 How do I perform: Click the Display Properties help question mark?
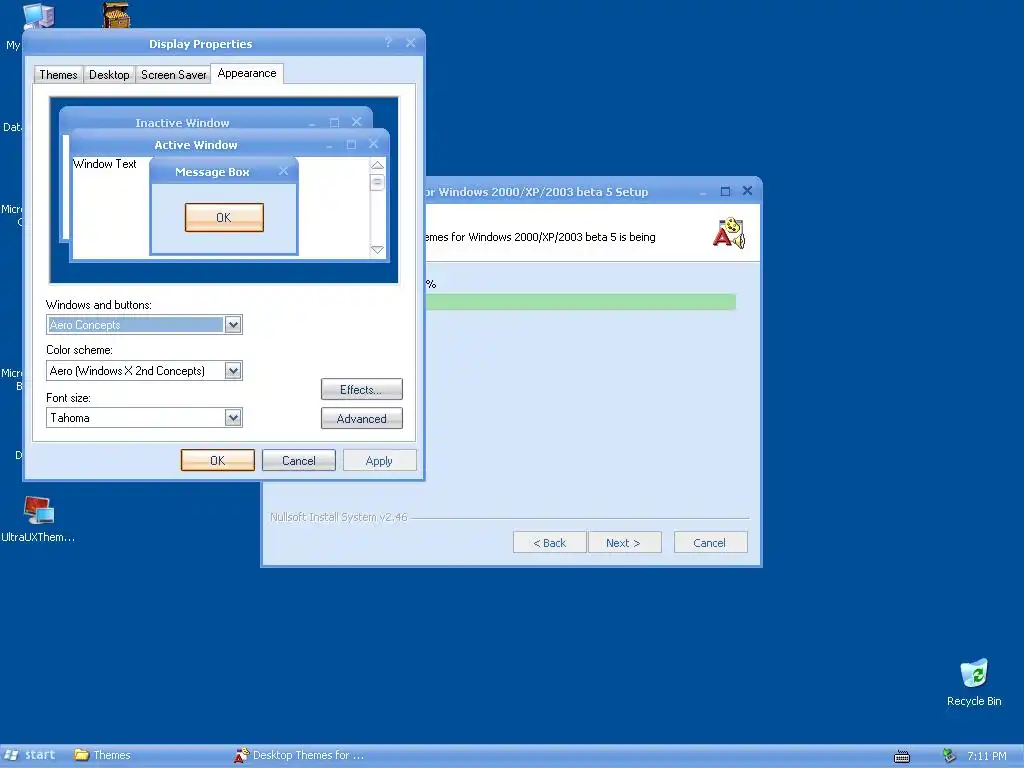pyautogui.click(x=389, y=42)
